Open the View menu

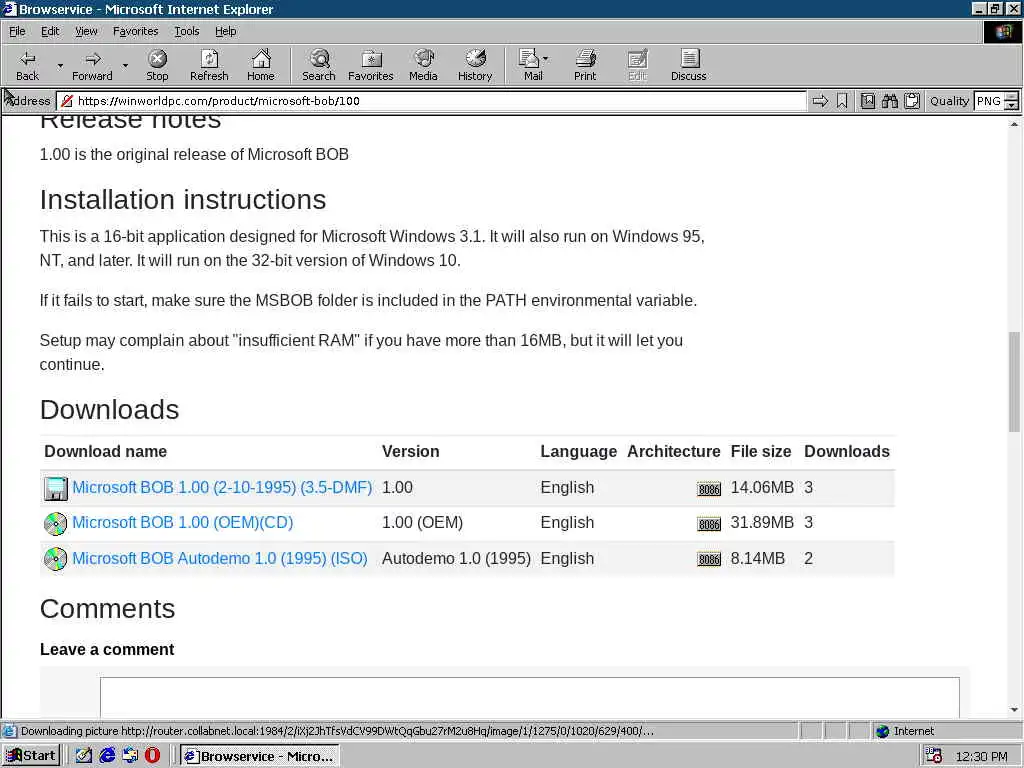(x=86, y=31)
